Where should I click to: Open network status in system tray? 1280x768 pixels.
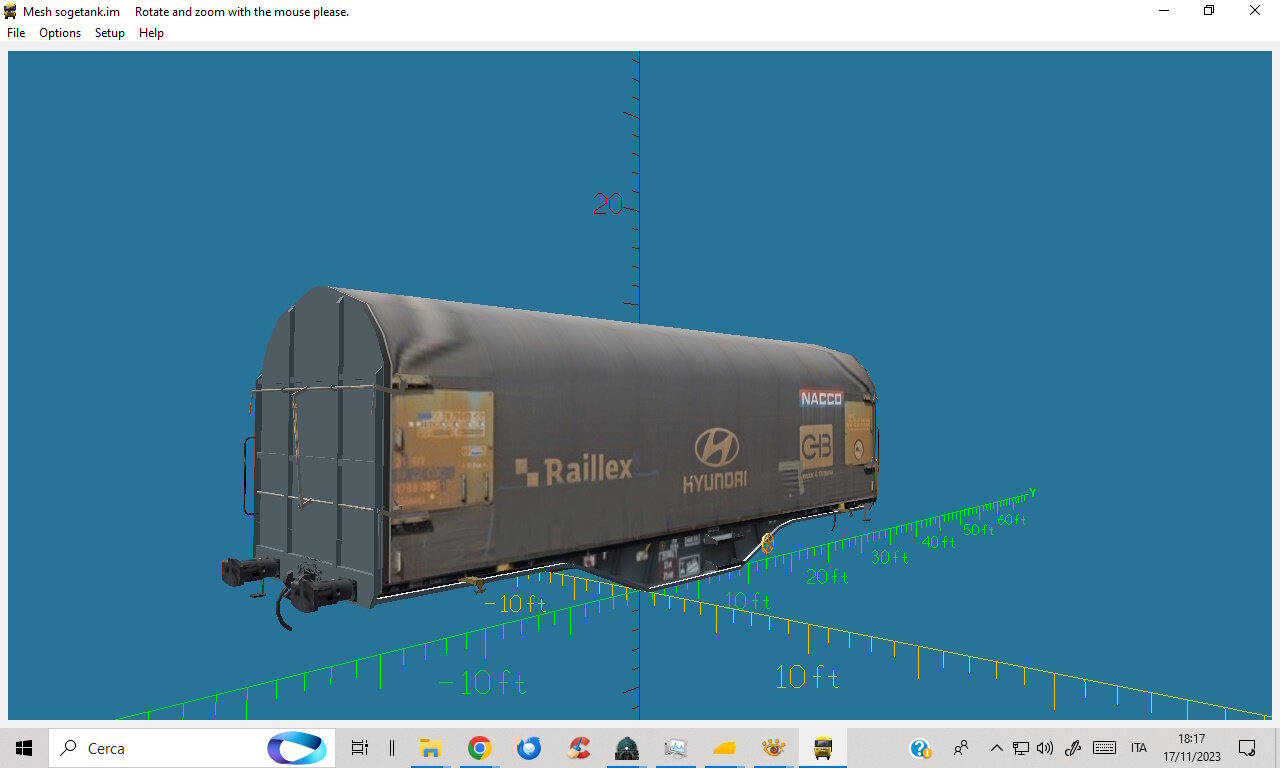pyautogui.click(x=1021, y=748)
